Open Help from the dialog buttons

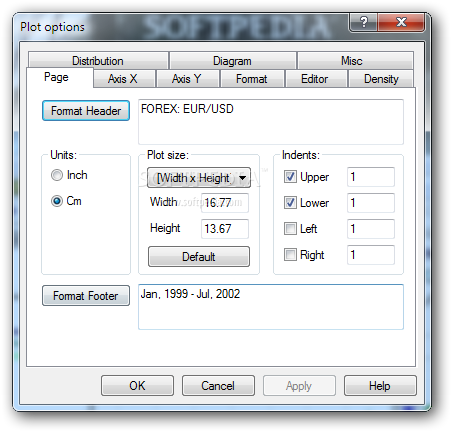(x=380, y=386)
